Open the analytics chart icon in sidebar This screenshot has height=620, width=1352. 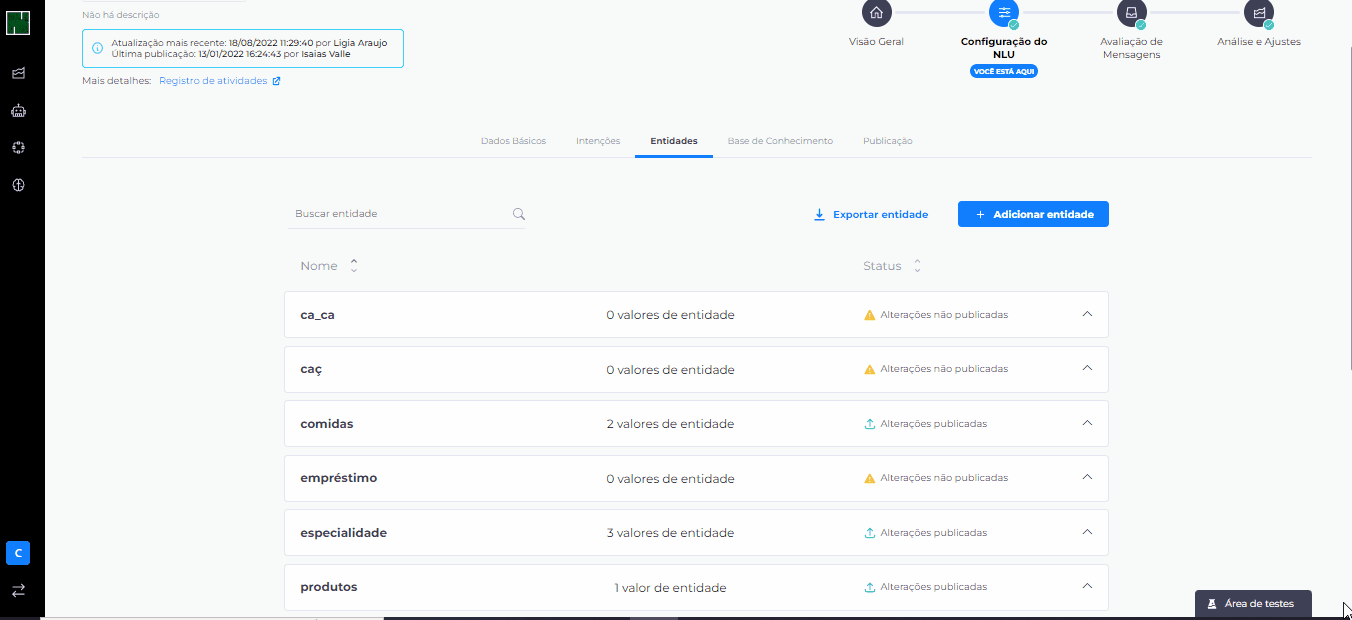[18, 73]
